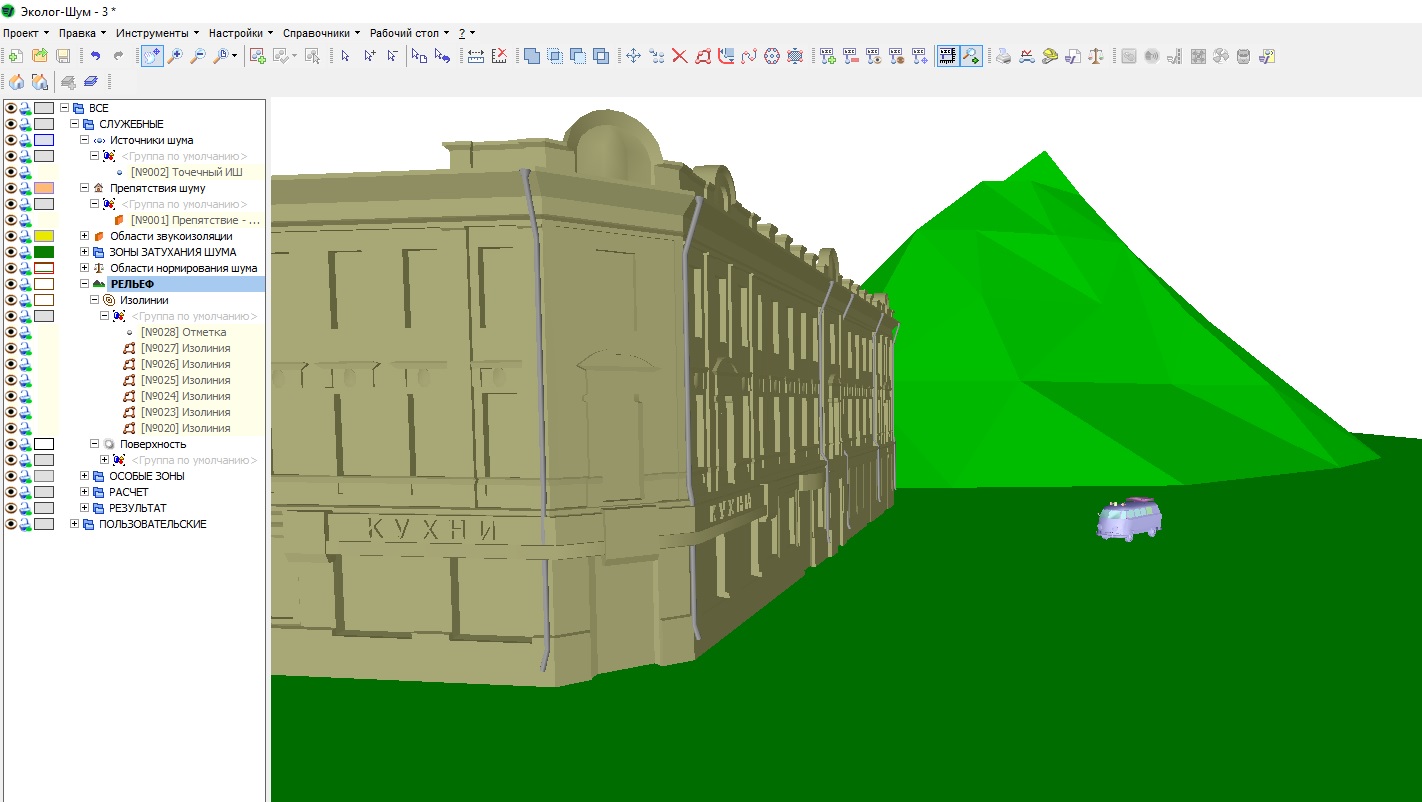The width and height of the screenshot is (1422, 802).
Task: Click the printer icon in toolbar
Action: (1003, 56)
